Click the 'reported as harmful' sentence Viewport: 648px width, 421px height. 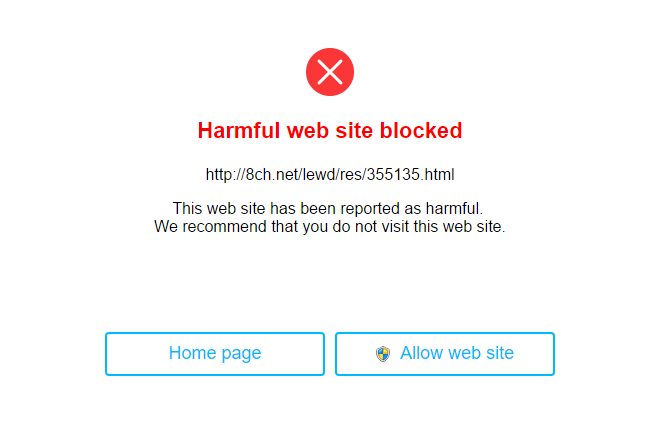click(x=327, y=208)
